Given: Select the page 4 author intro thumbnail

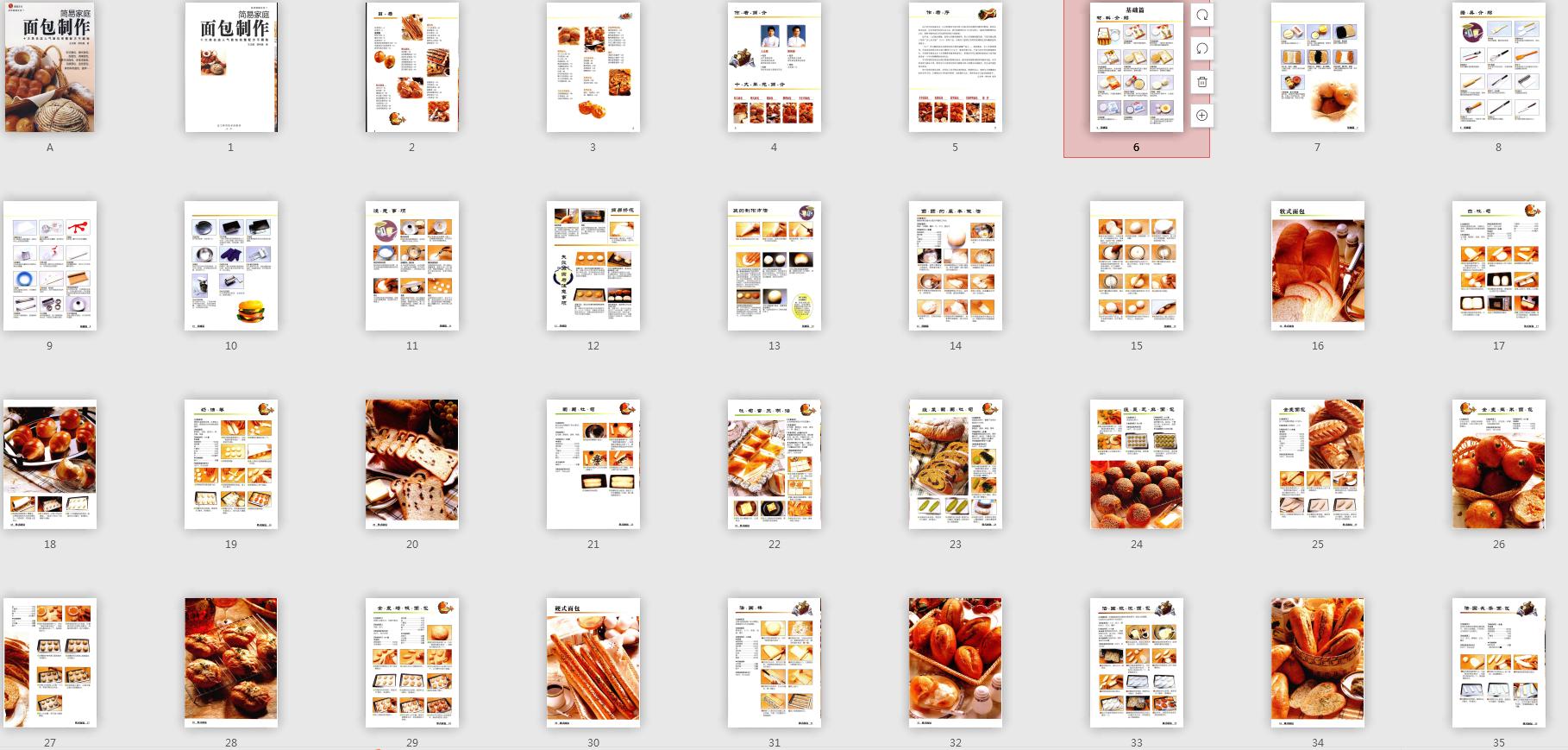Looking at the screenshot, I should click(774, 67).
